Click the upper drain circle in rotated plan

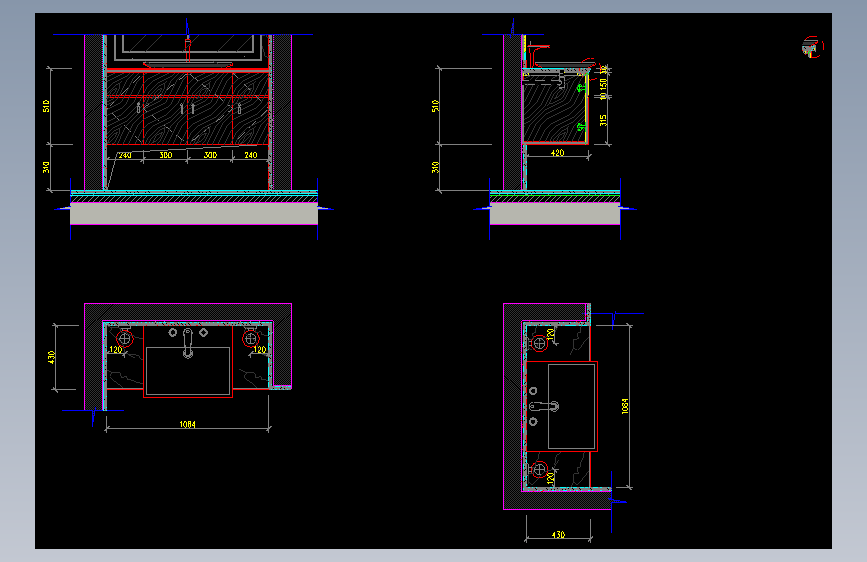pos(539,344)
